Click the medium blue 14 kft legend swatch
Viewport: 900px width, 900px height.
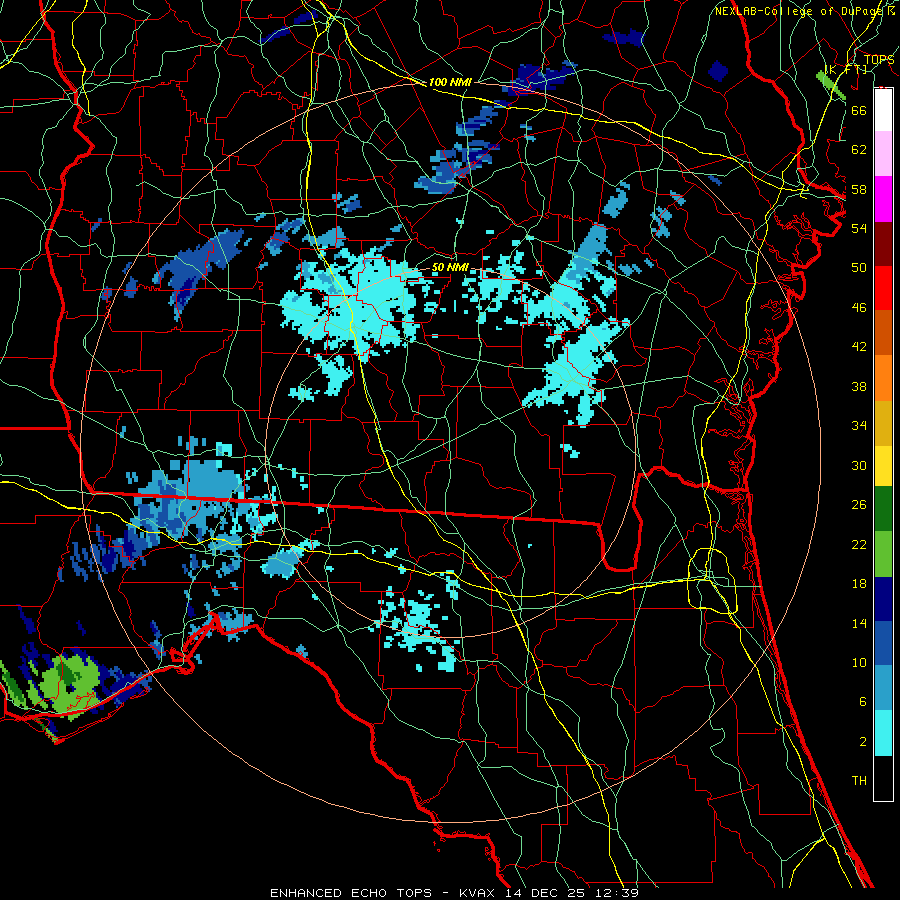point(883,643)
